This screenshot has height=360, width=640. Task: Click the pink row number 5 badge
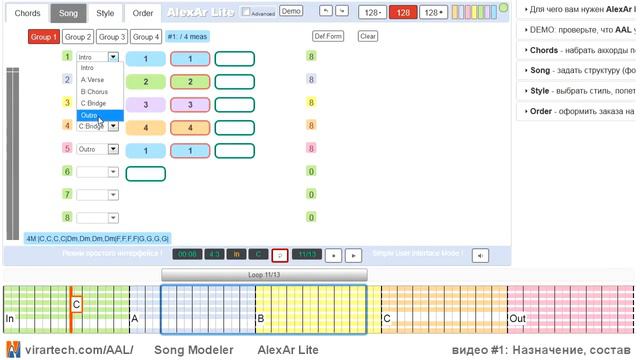click(x=67, y=148)
